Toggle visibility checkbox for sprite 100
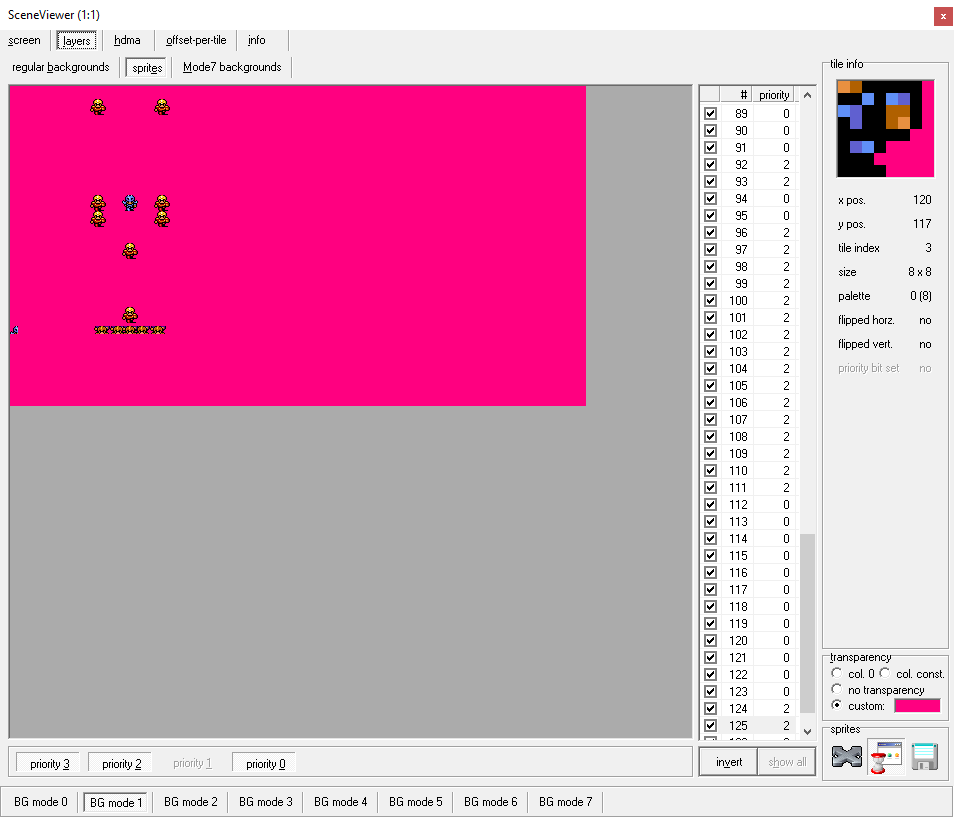Image resolution: width=954 pixels, height=818 pixels. point(711,301)
